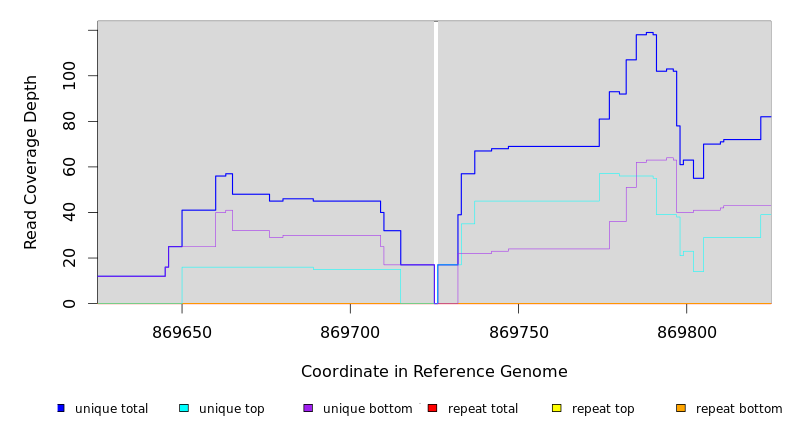The width and height of the screenshot is (792, 432).
Task: Click the blue unique total legend swatch
Action: [x=61, y=408]
